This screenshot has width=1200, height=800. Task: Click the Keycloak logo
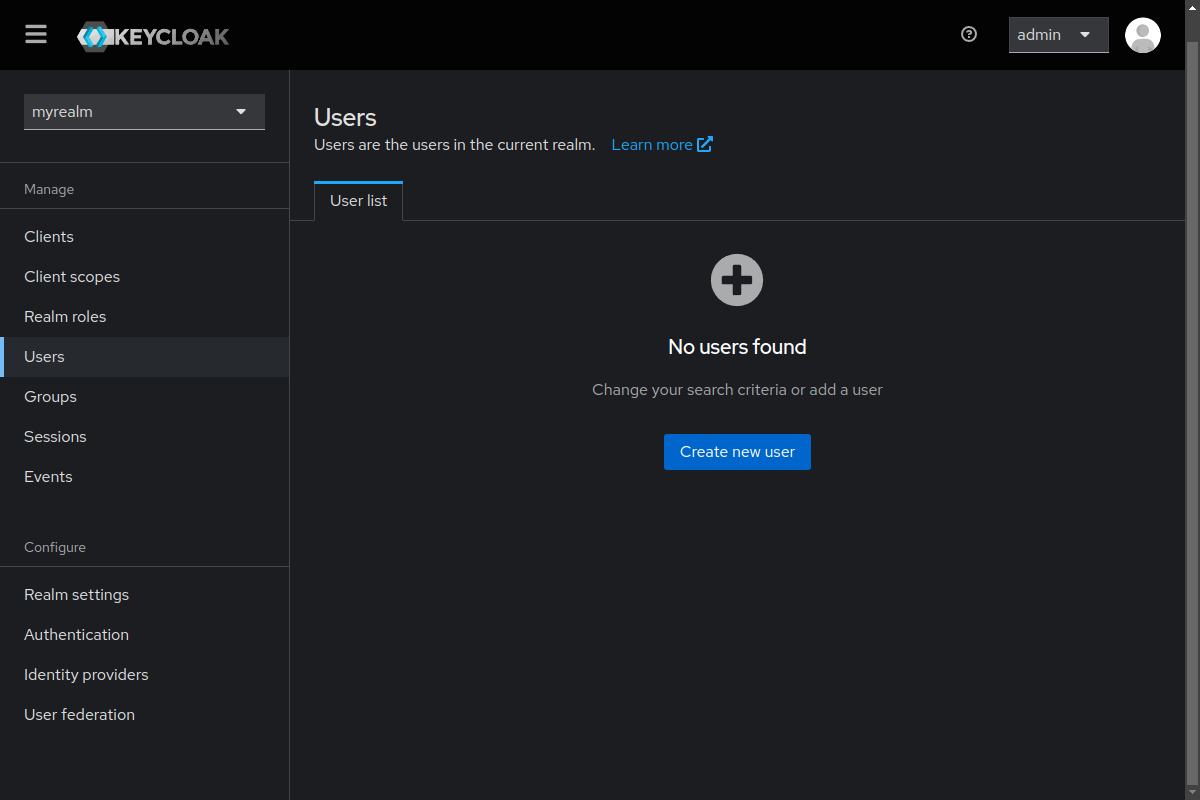coord(153,37)
